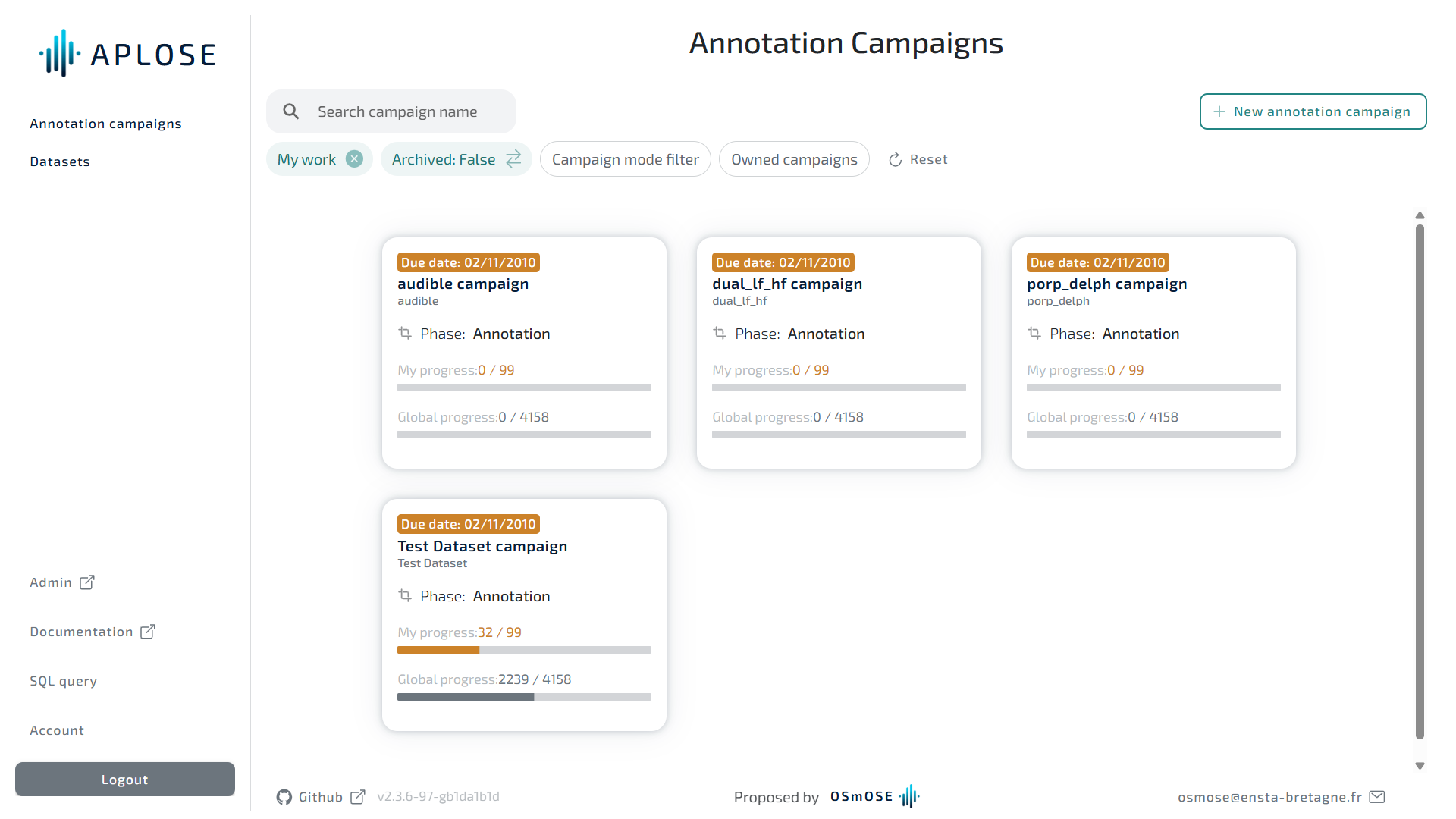Click the APLOSE waveform logo
The height and width of the screenshot is (819, 1456).
point(60,54)
